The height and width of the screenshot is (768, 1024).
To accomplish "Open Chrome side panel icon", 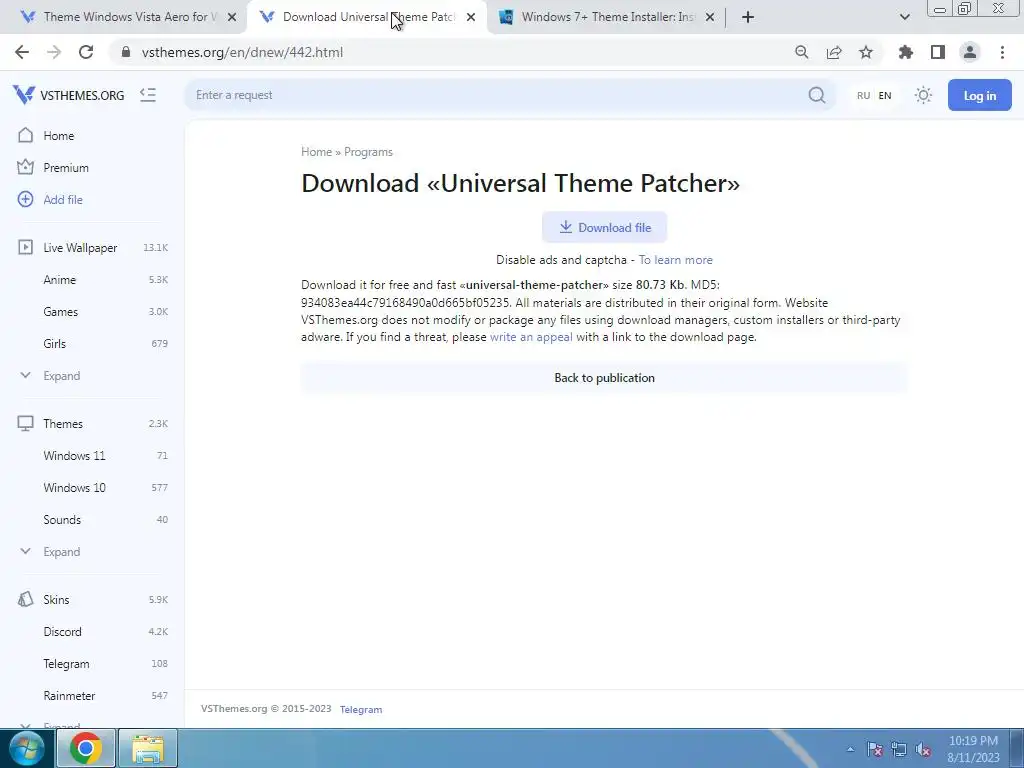I will click(938, 52).
